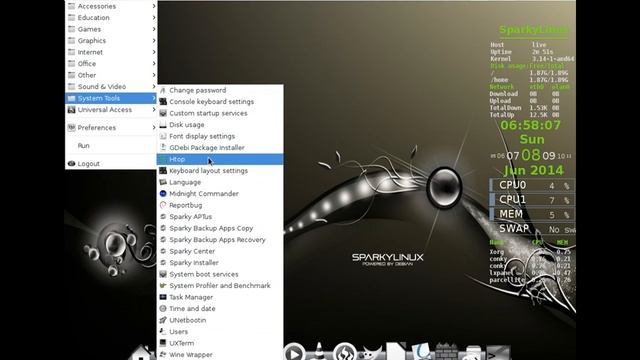The image size is (640, 360).
Task: Click the blank document dock icon
Action: click(396, 351)
